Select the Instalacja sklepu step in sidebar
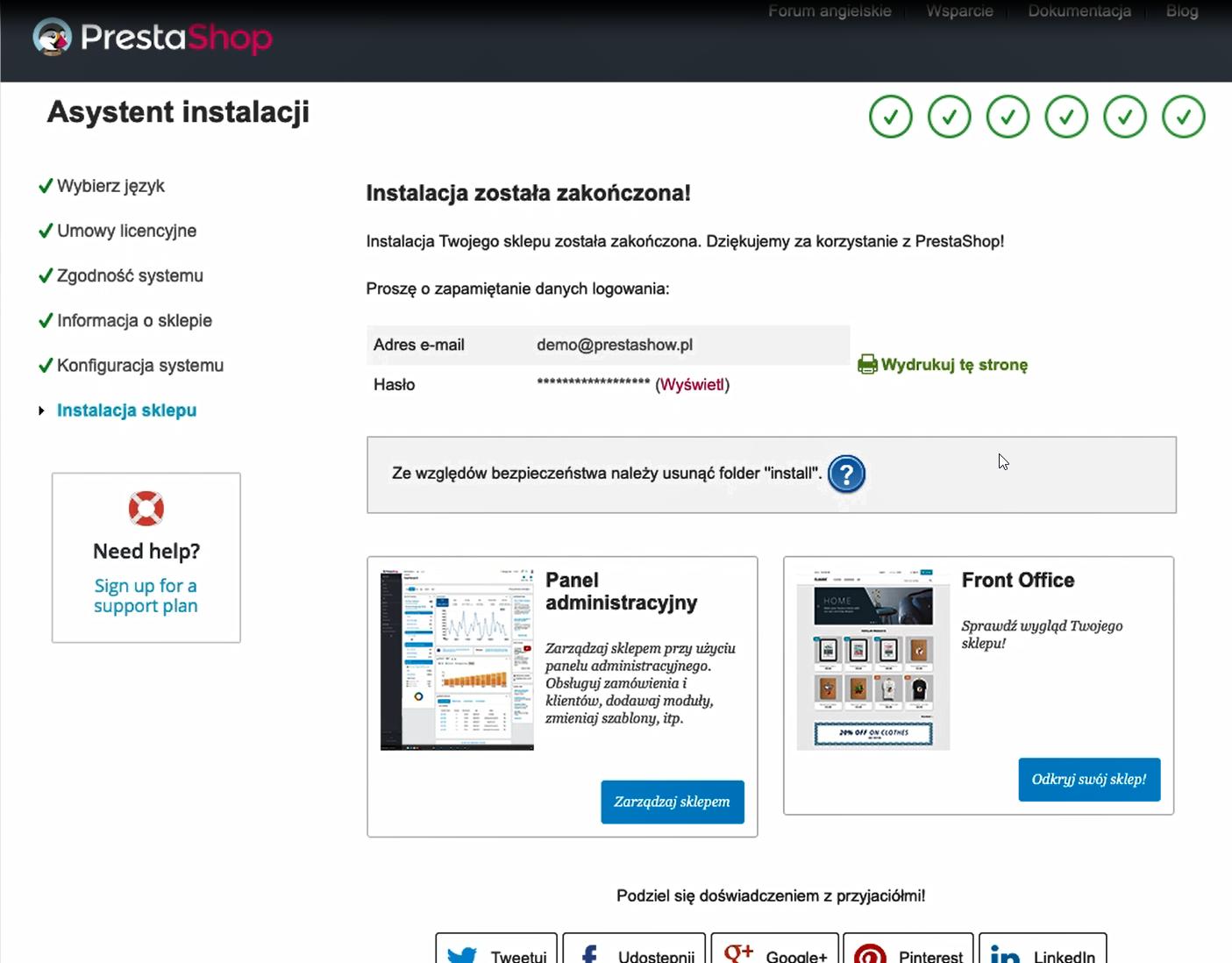This screenshot has width=1232, height=963. coord(126,410)
